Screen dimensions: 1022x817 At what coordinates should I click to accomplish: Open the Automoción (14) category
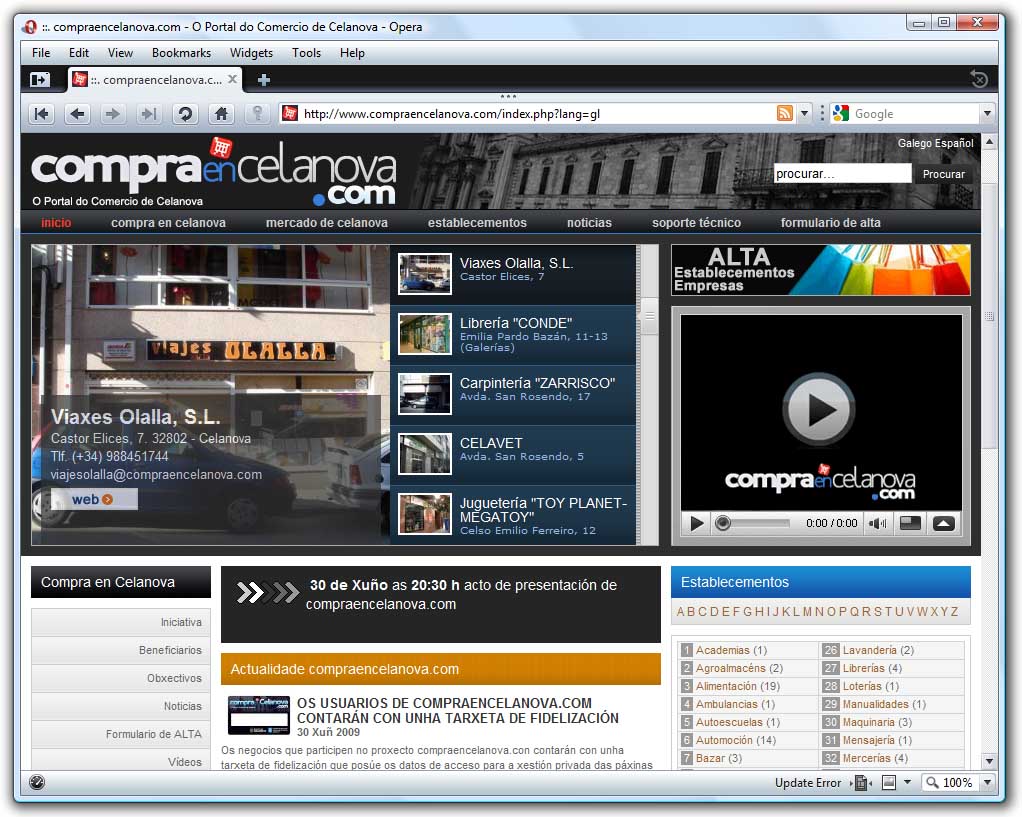pyautogui.click(x=736, y=740)
